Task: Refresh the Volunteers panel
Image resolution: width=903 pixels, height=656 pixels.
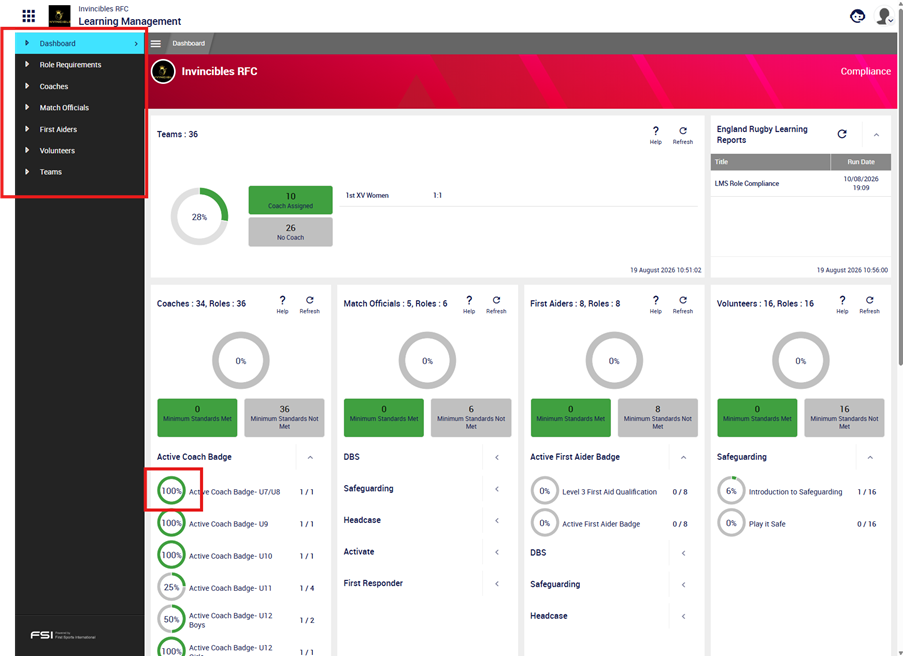Action: [870, 304]
